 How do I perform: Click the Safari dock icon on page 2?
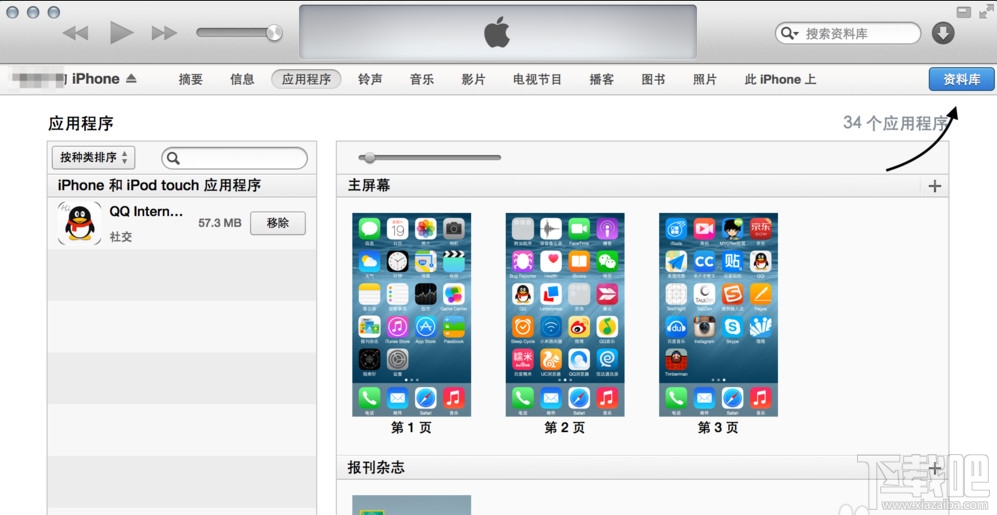click(x=579, y=398)
